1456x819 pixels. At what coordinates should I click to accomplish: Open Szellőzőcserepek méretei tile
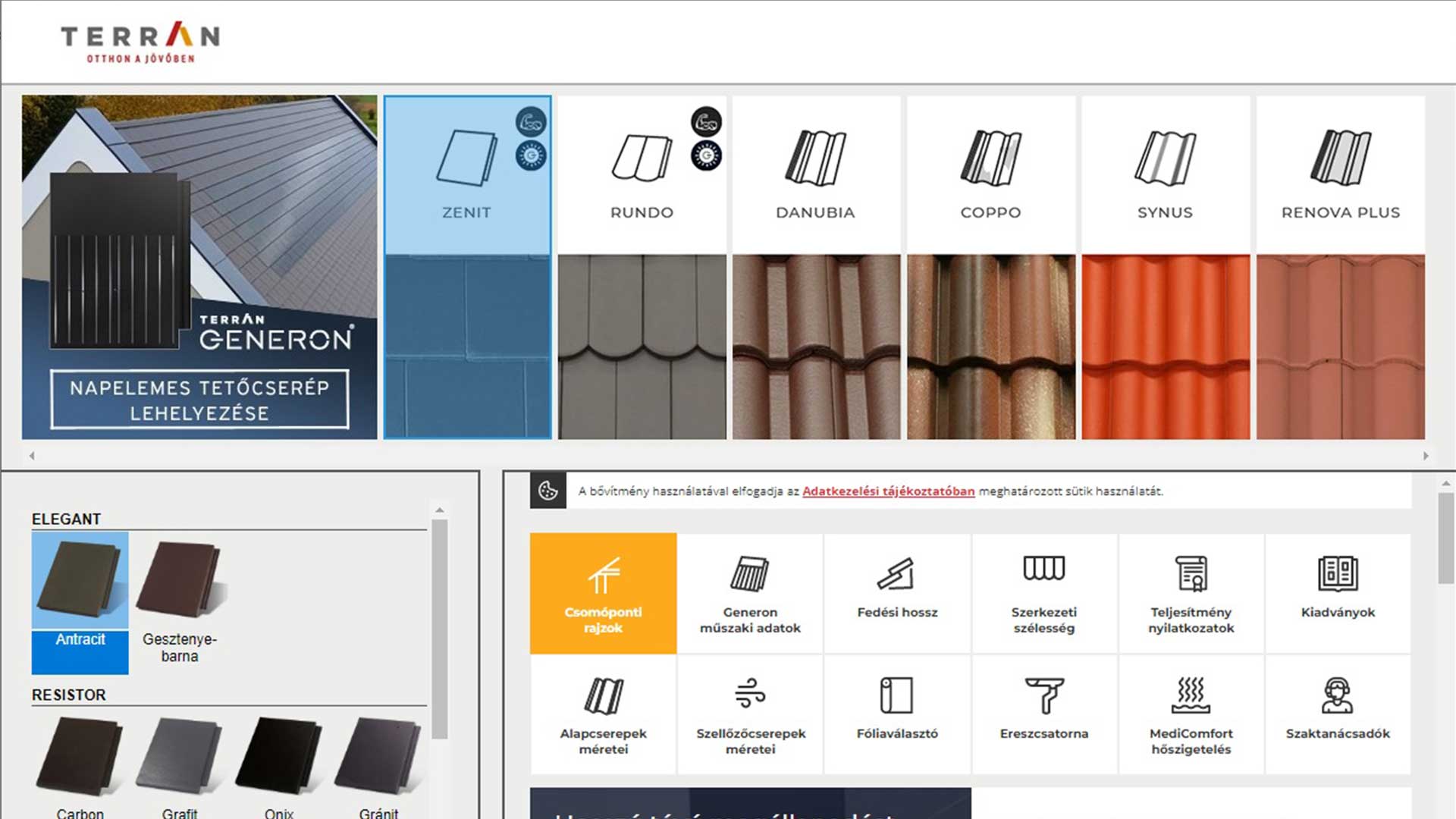[x=750, y=715]
